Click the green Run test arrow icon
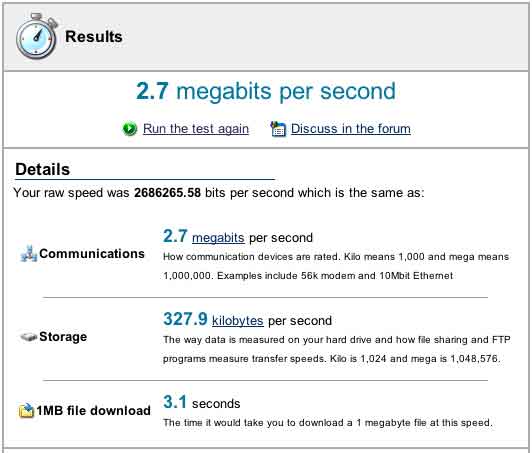The height and width of the screenshot is (453, 532). [130, 129]
